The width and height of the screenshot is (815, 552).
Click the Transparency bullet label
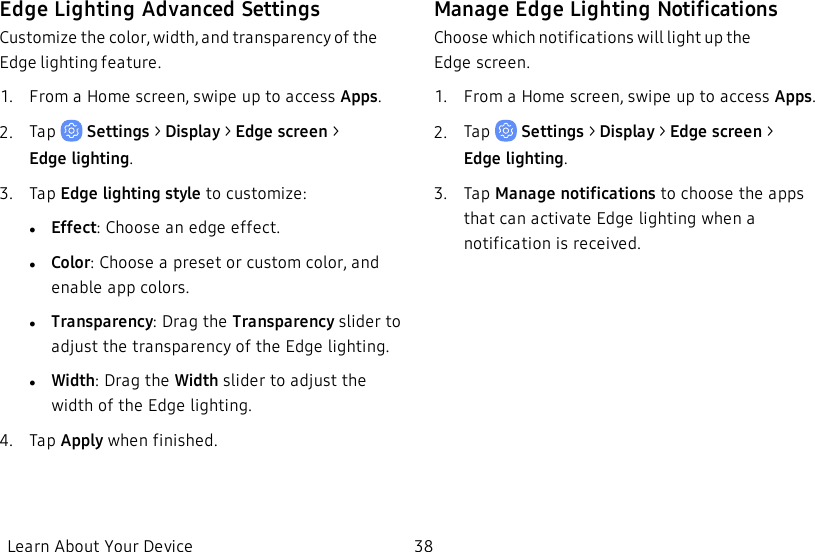point(102,322)
